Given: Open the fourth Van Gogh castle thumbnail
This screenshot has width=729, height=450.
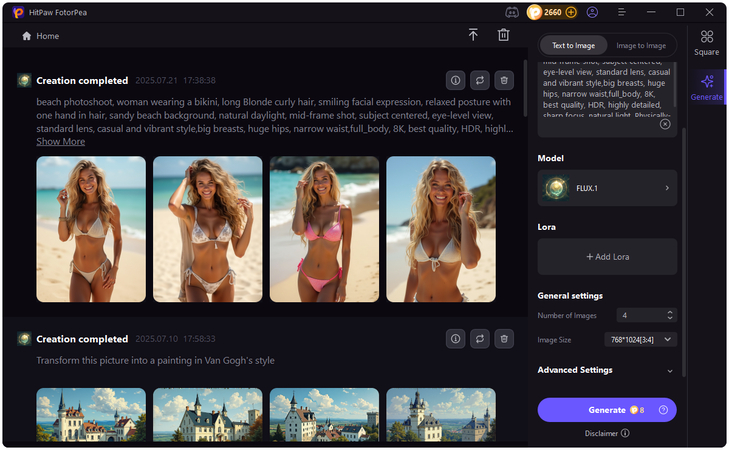Looking at the screenshot, I should (x=441, y=415).
